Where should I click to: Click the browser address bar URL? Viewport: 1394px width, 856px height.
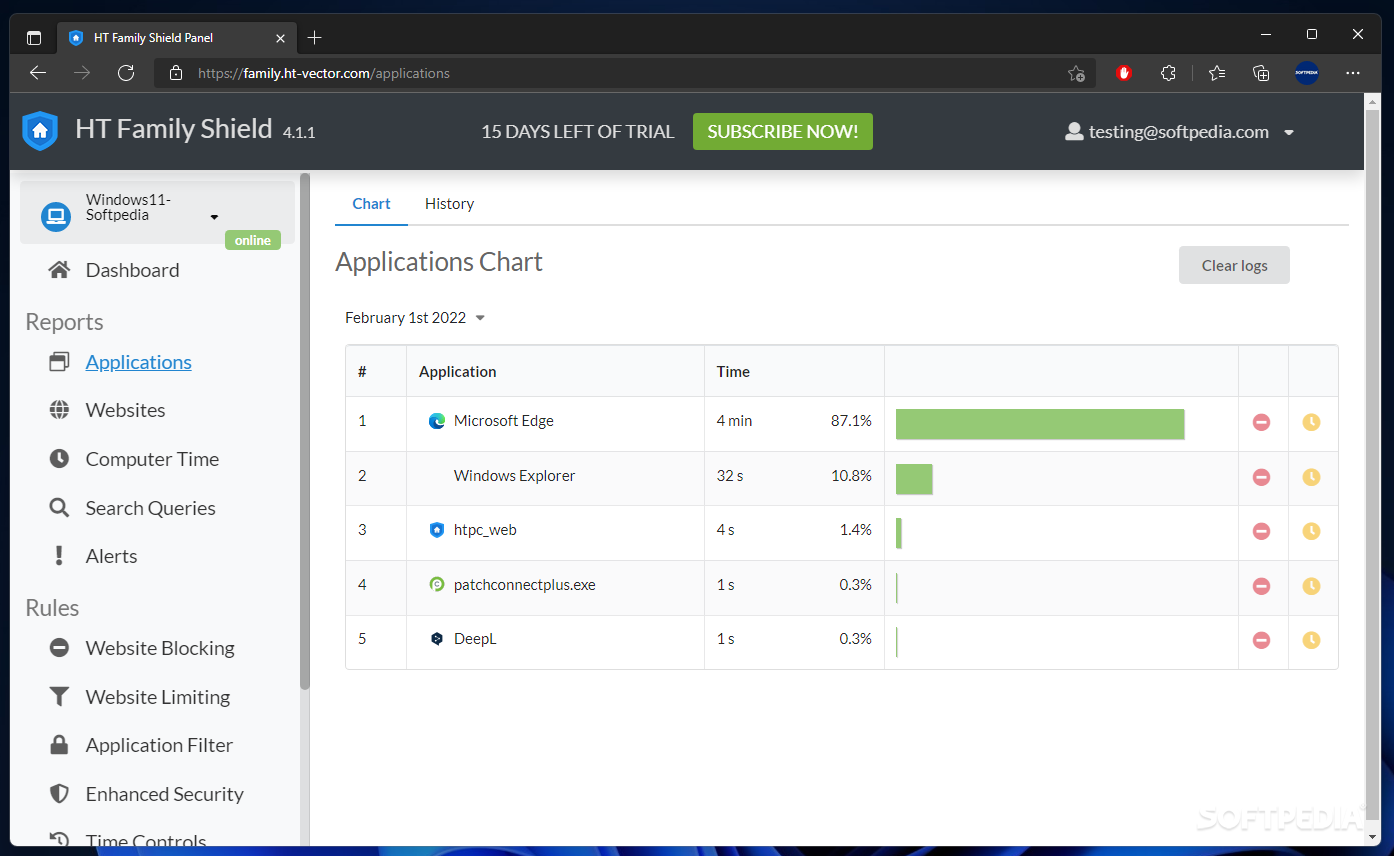(324, 73)
